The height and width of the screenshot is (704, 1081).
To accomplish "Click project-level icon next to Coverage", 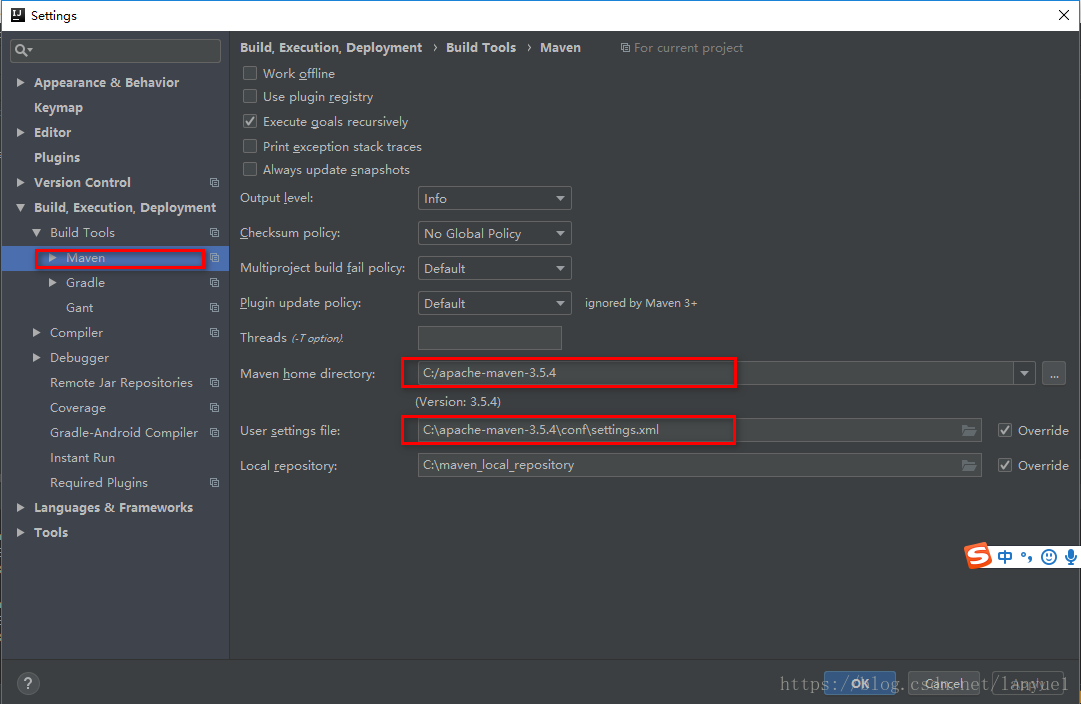I will coord(214,408).
